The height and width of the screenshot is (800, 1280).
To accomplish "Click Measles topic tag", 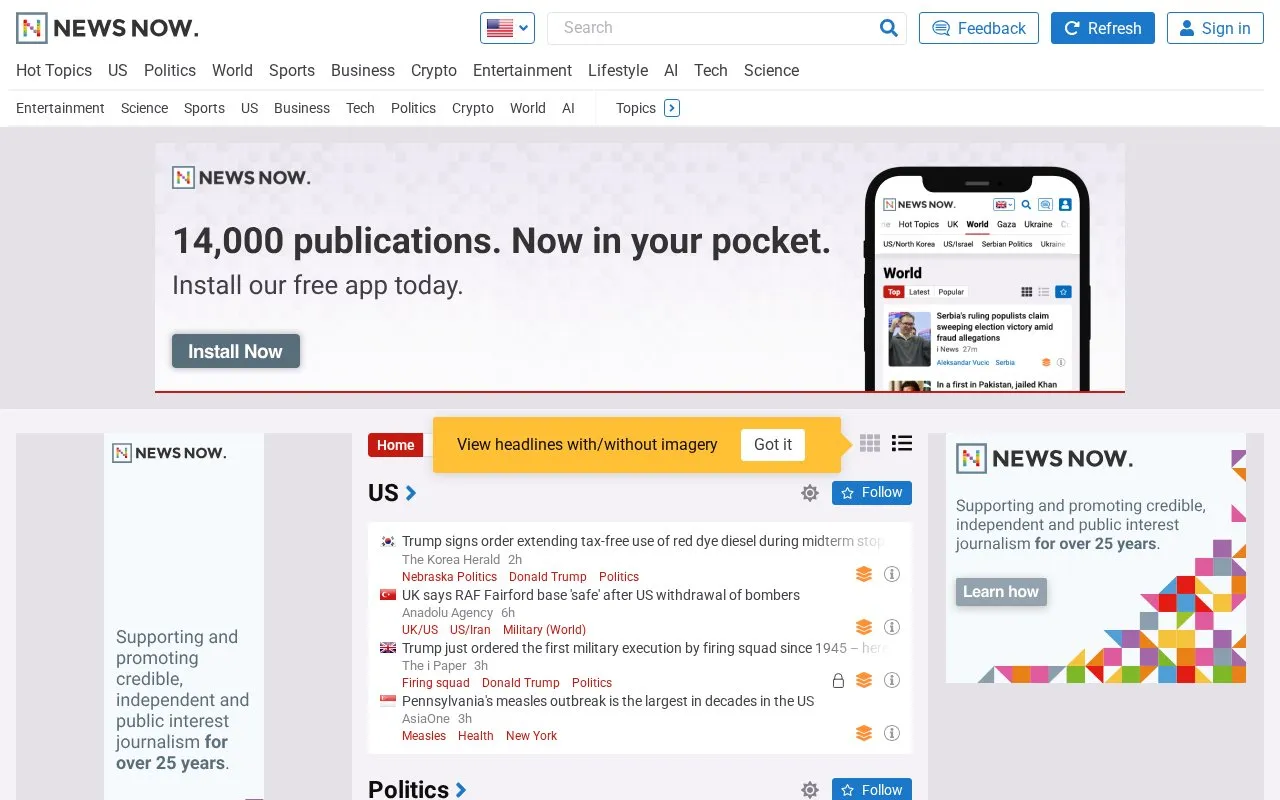I will 424,736.
